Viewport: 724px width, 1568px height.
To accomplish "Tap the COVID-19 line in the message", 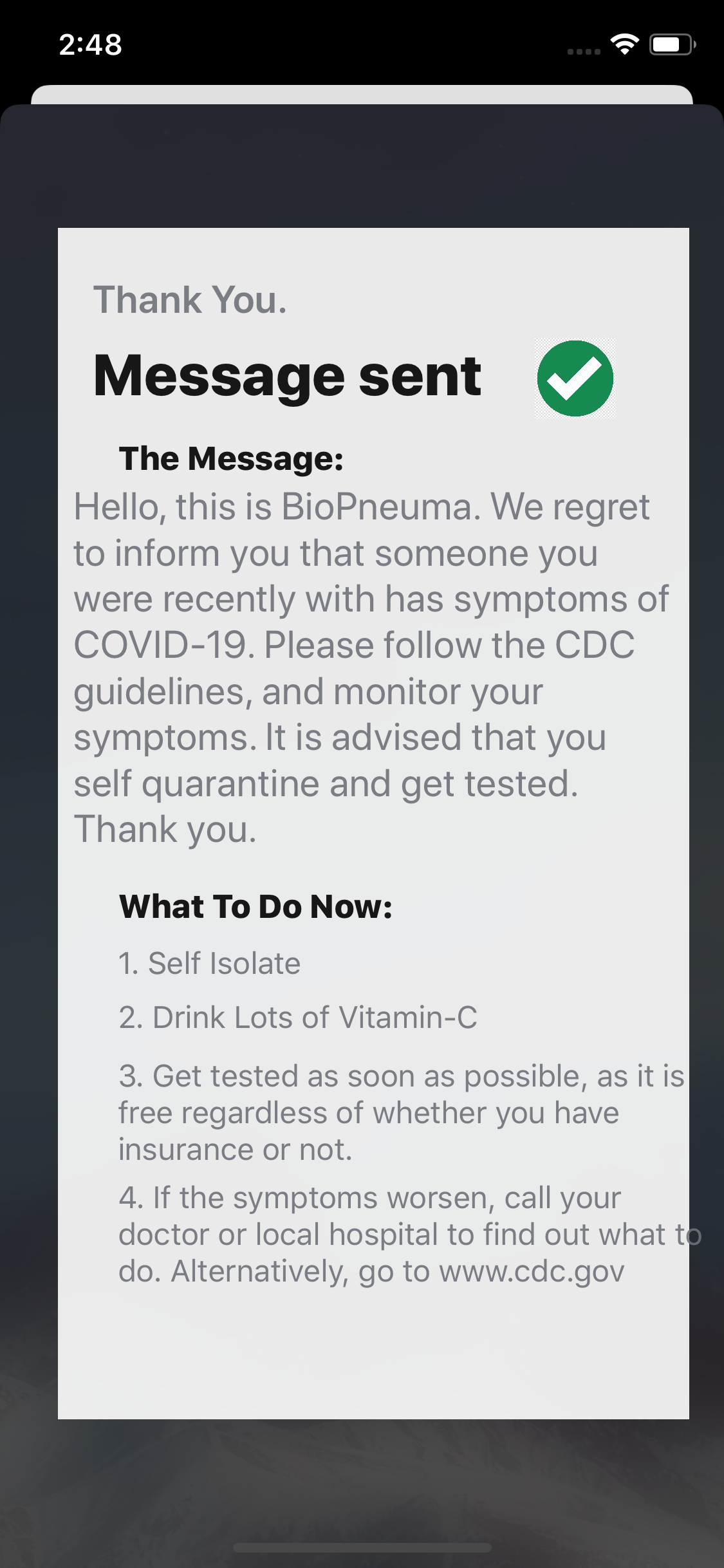I will point(354,645).
